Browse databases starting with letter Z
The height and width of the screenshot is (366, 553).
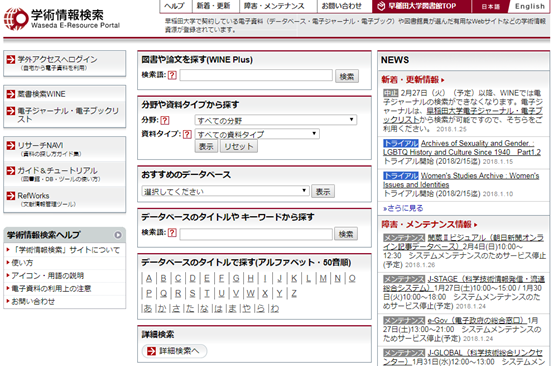coord(294,293)
